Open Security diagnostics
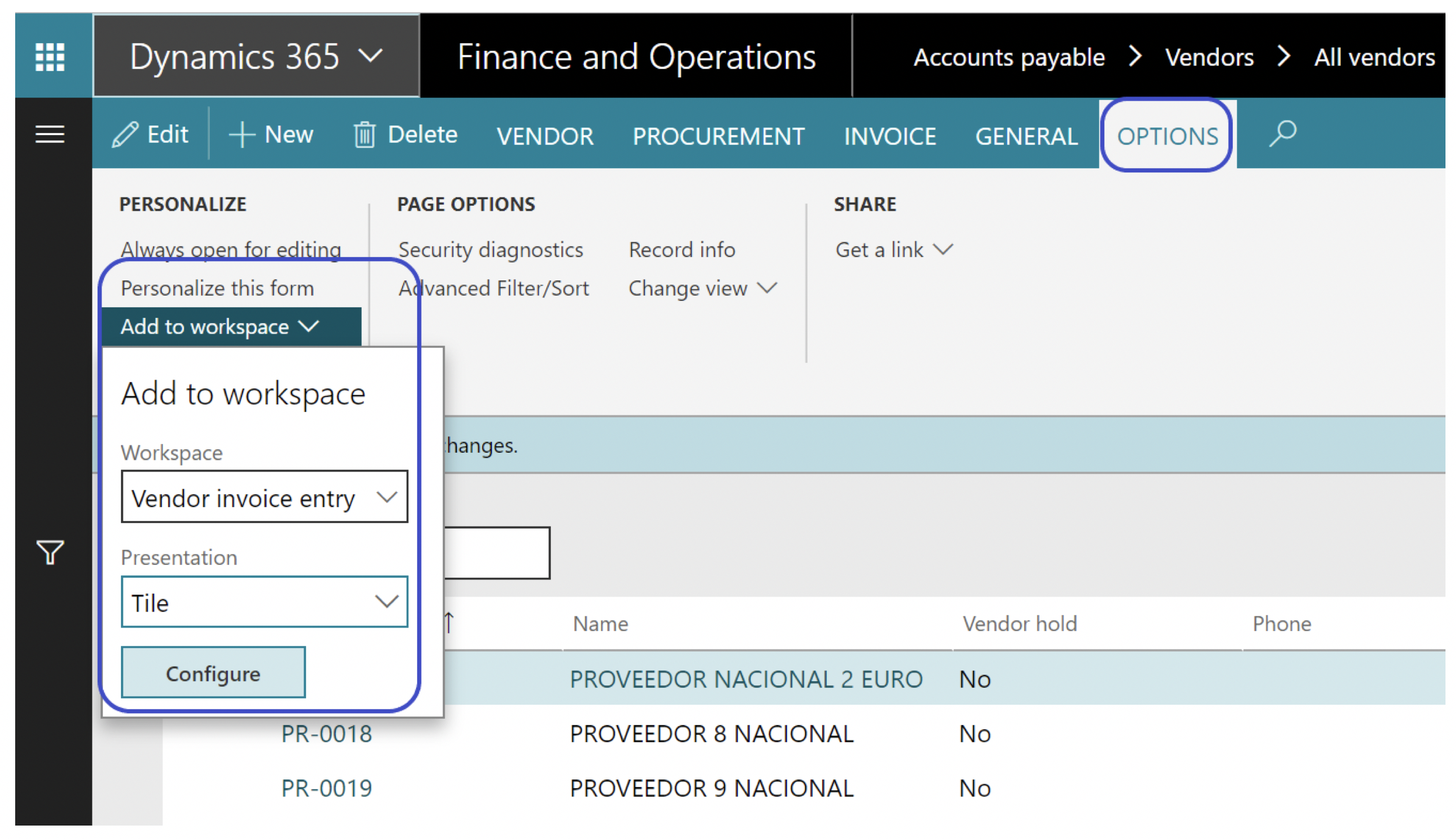1456x839 pixels. [x=491, y=249]
